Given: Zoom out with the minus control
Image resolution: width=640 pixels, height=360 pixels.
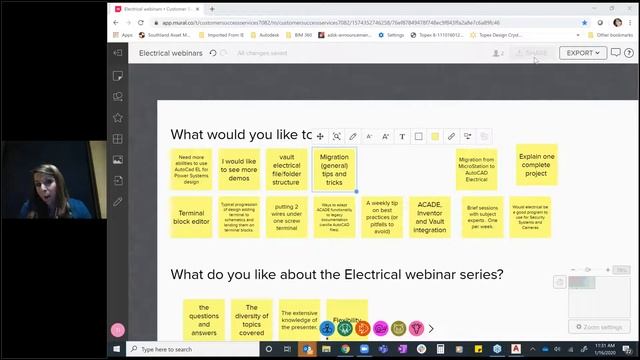Looking at the screenshot, I should click(x=573, y=270).
